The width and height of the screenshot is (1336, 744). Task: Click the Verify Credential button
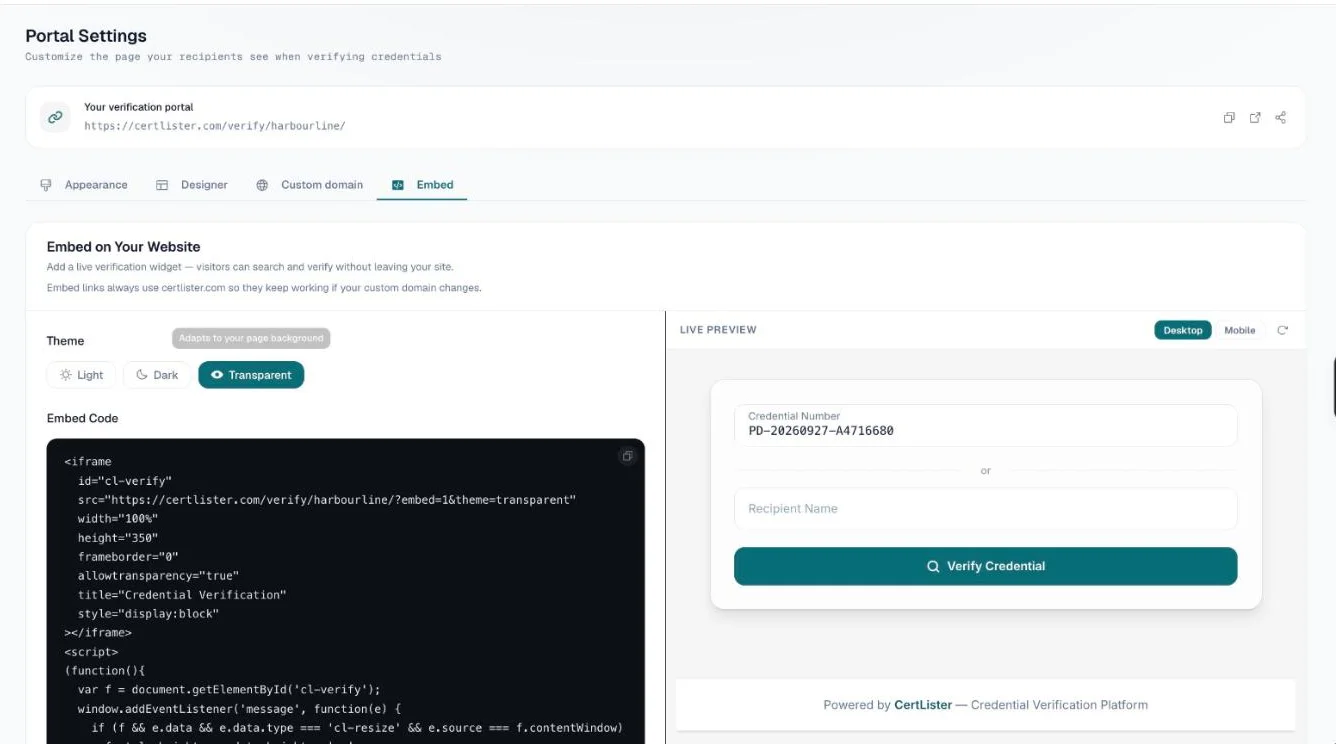coord(985,566)
